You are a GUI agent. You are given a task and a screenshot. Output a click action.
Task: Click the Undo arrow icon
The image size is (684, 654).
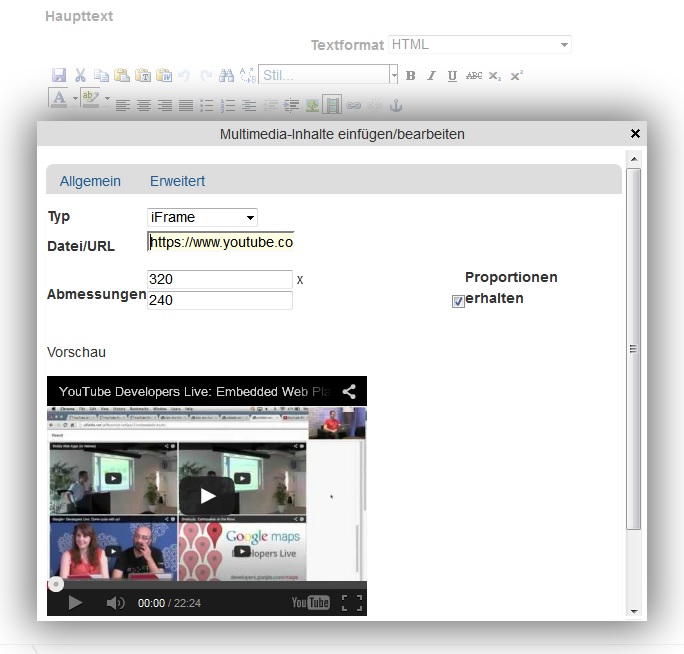pos(184,75)
